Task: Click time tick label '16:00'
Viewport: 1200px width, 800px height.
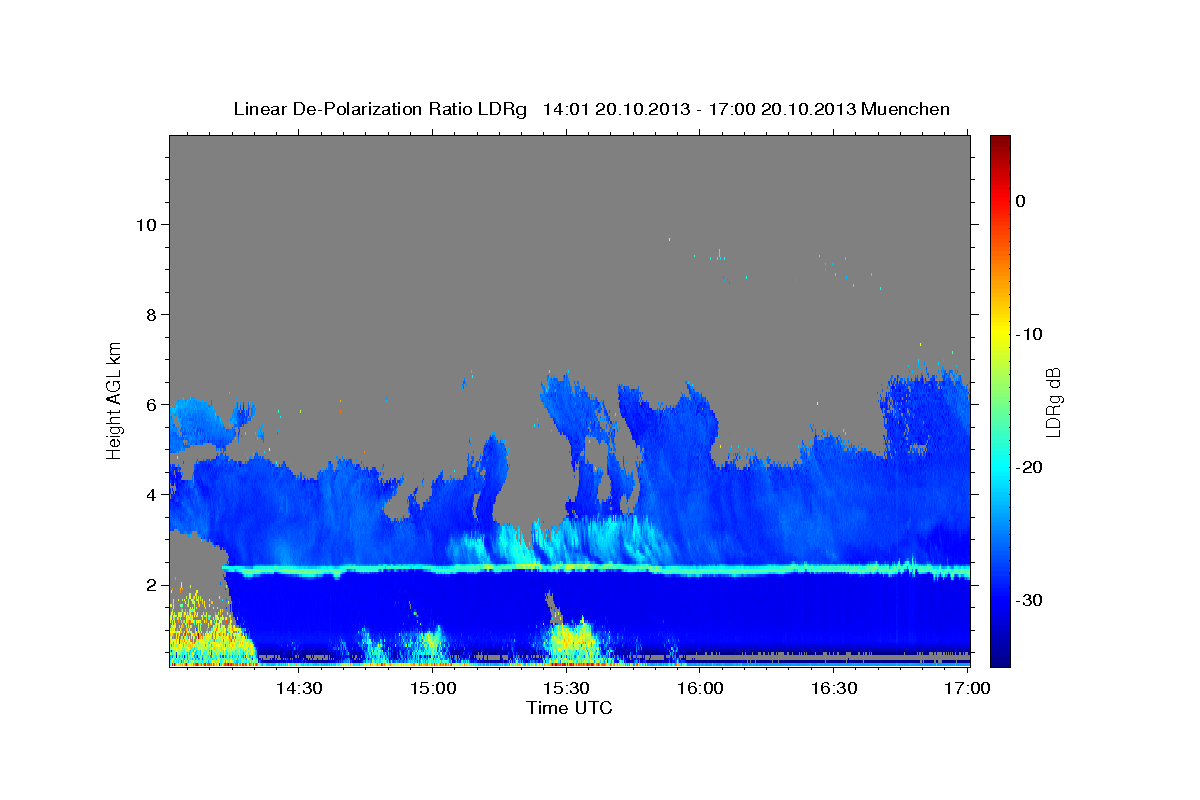Action: click(x=700, y=689)
